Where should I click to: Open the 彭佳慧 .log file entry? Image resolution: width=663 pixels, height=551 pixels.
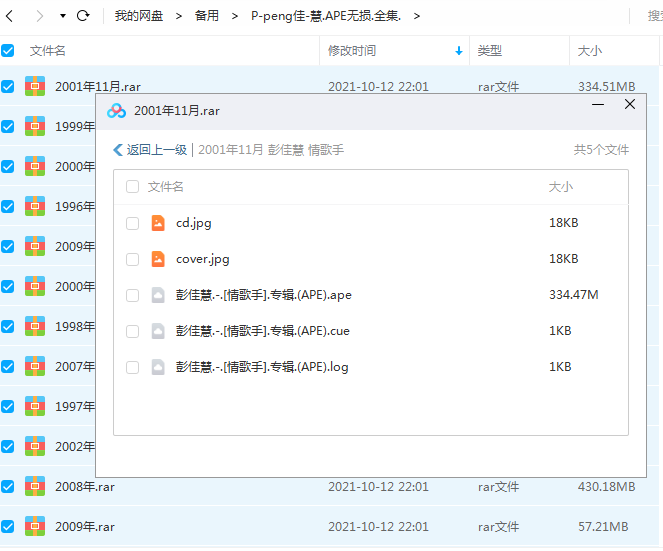point(262,367)
